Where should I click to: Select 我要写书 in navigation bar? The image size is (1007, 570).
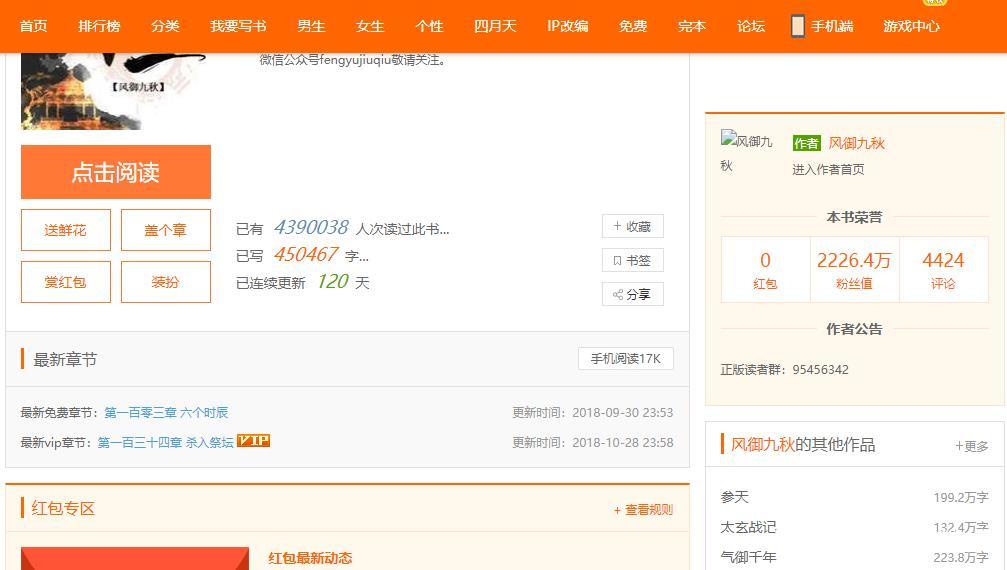coord(238,26)
